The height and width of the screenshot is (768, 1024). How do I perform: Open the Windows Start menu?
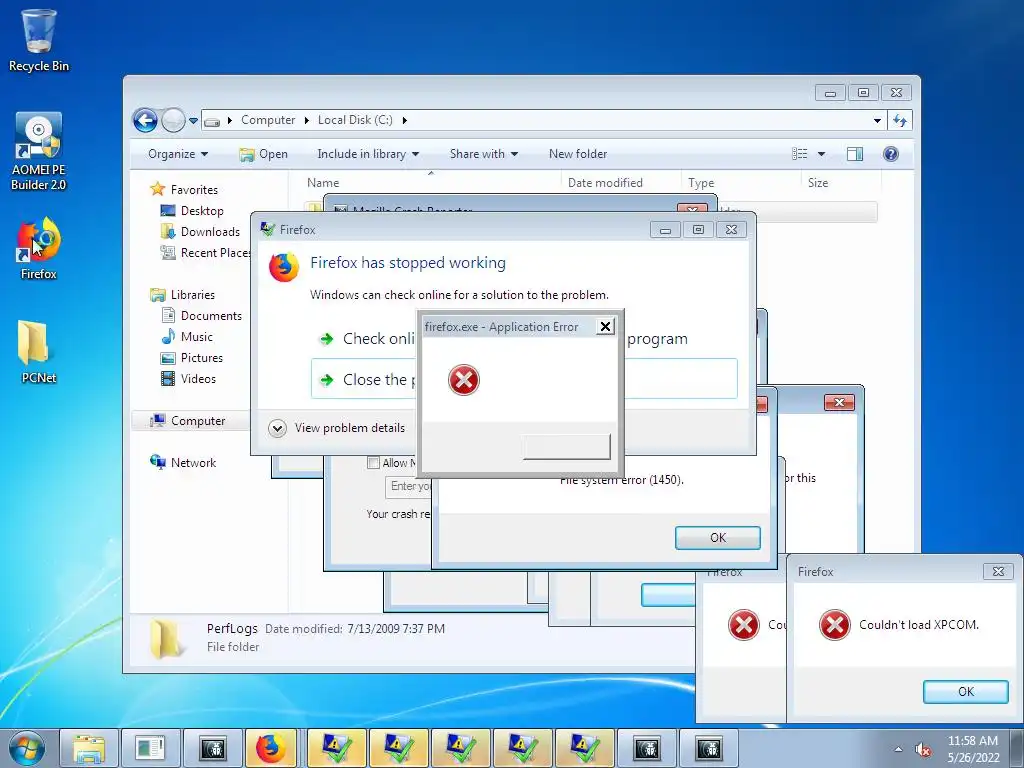pos(27,748)
